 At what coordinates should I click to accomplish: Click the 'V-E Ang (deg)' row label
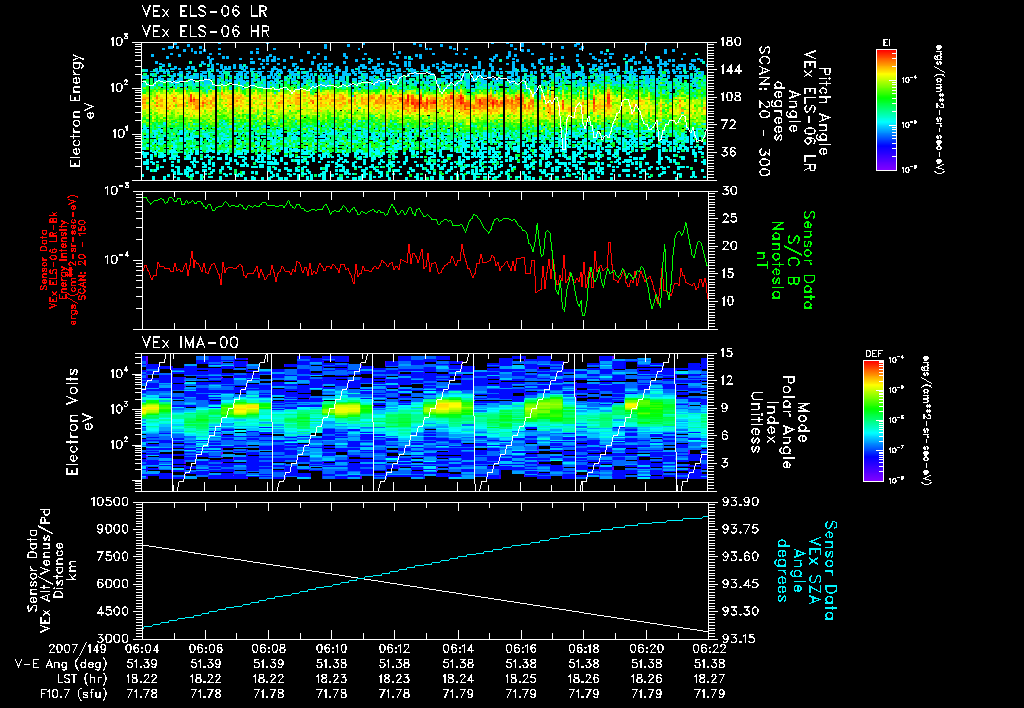point(61,664)
